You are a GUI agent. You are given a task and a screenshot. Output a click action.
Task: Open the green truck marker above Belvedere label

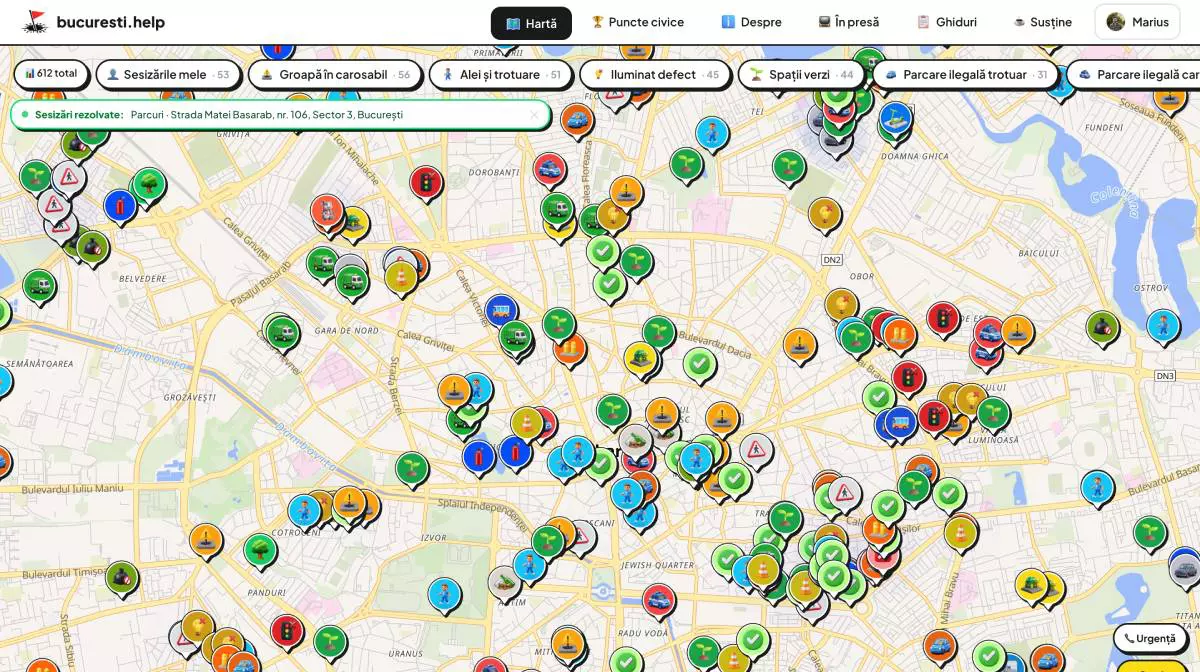(39, 286)
